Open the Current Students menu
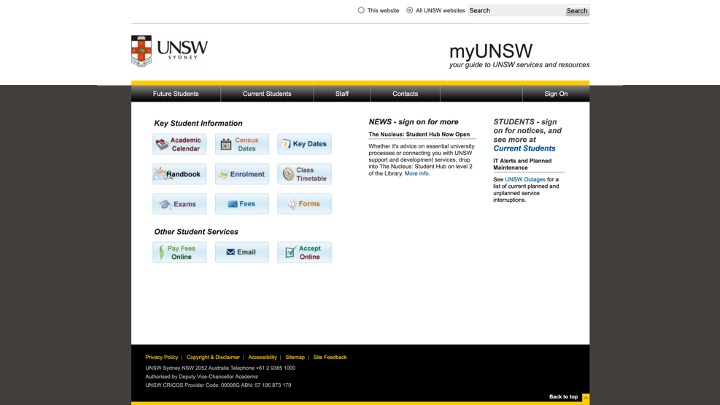Viewport: 720px width, 405px height. pyautogui.click(x=267, y=94)
